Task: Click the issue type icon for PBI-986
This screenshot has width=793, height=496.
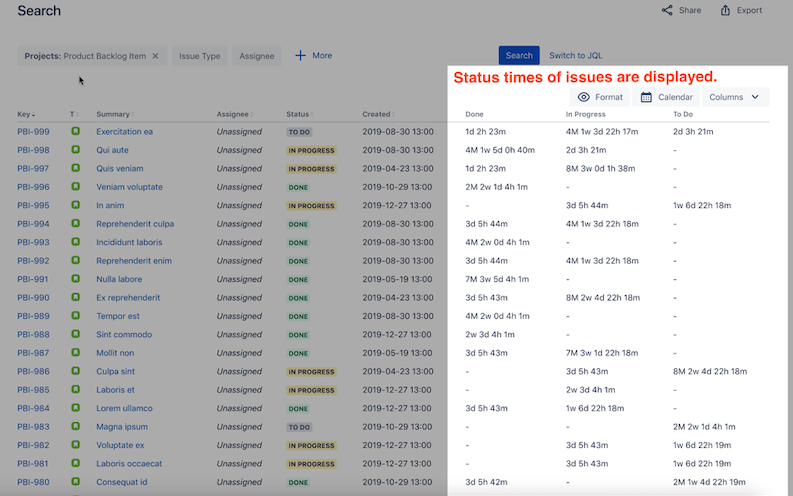Action: [x=75, y=371]
